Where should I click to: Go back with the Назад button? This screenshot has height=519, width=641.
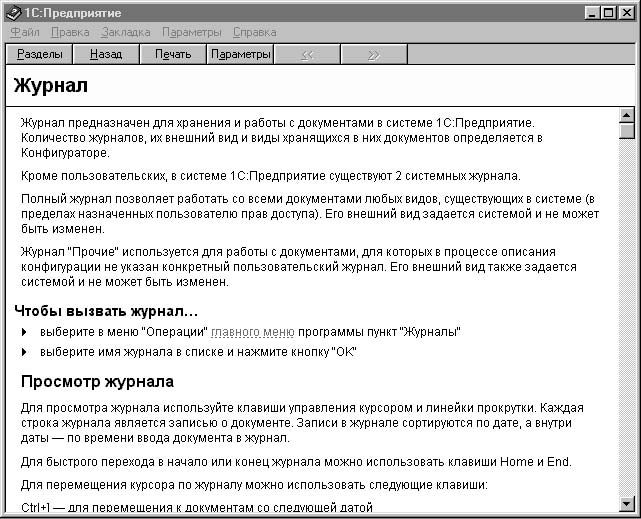coord(105,54)
